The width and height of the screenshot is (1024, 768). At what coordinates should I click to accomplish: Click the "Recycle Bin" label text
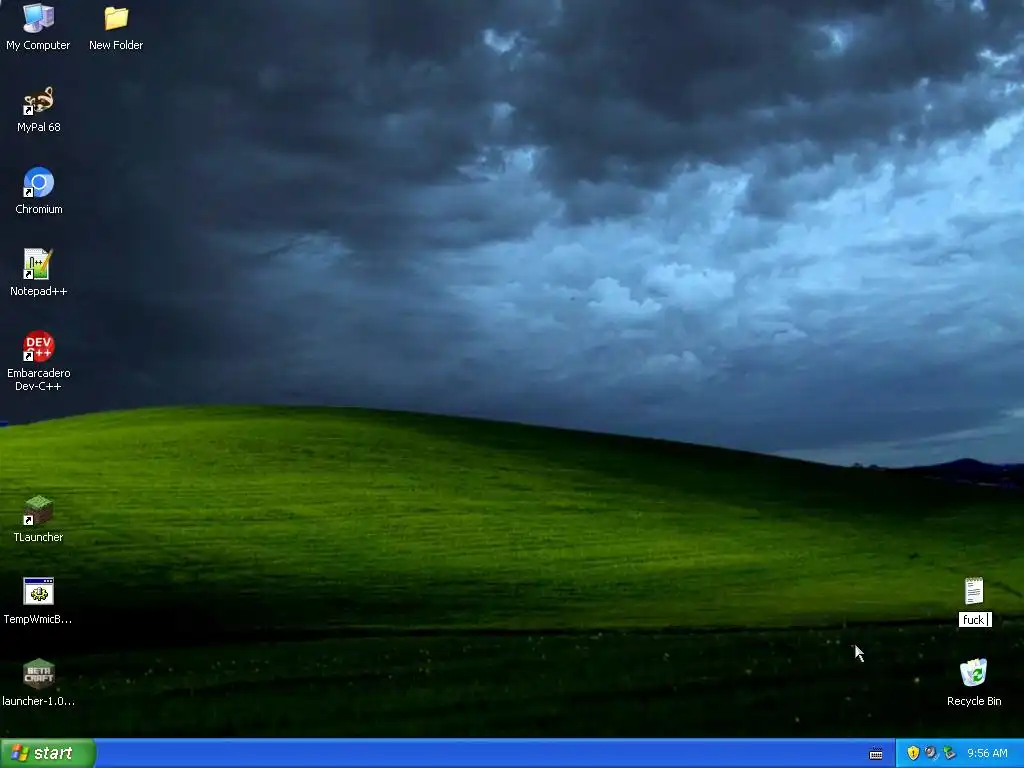pyautogui.click(x=974, y=701)
